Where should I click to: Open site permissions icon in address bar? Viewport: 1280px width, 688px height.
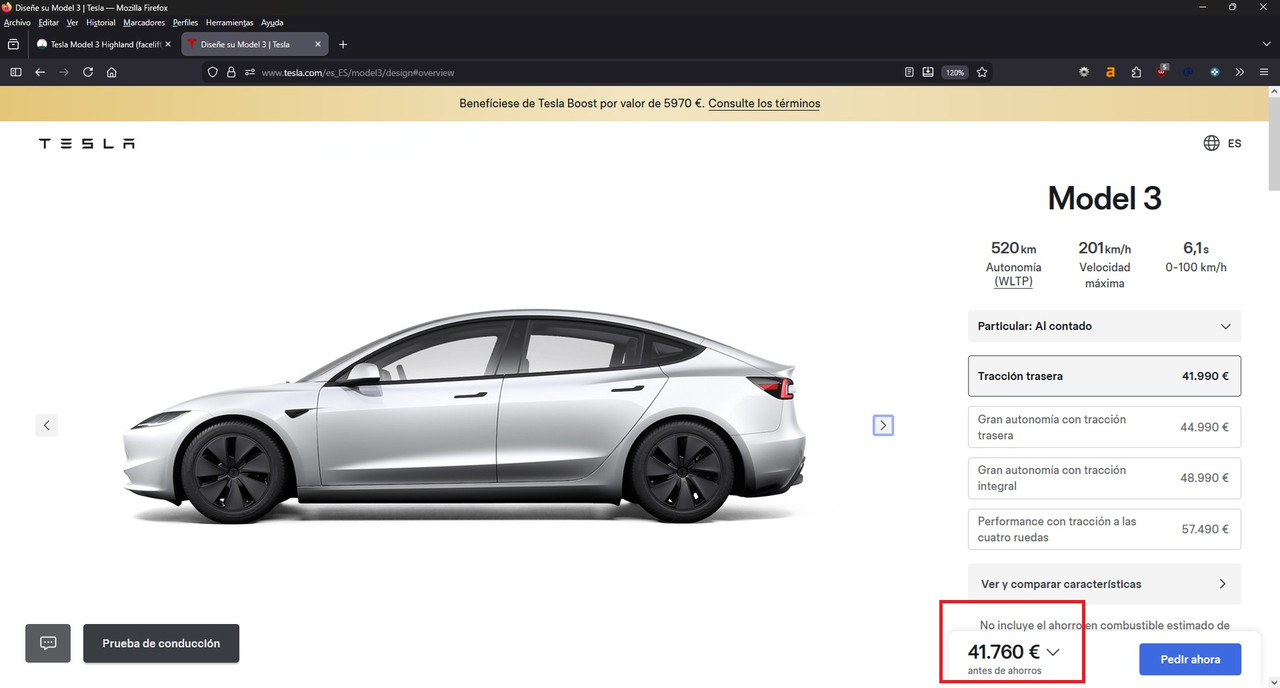coord(249,72)
